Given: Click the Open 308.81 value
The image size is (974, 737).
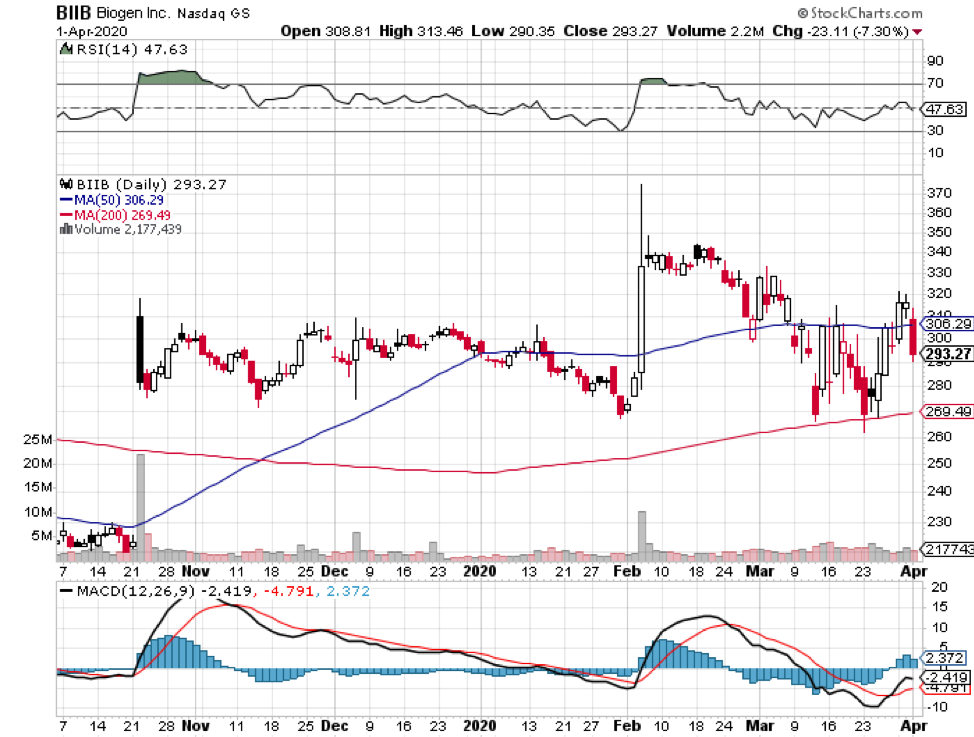Looking at the screenshot, I should pyautogui.click(x=325, y=31).
